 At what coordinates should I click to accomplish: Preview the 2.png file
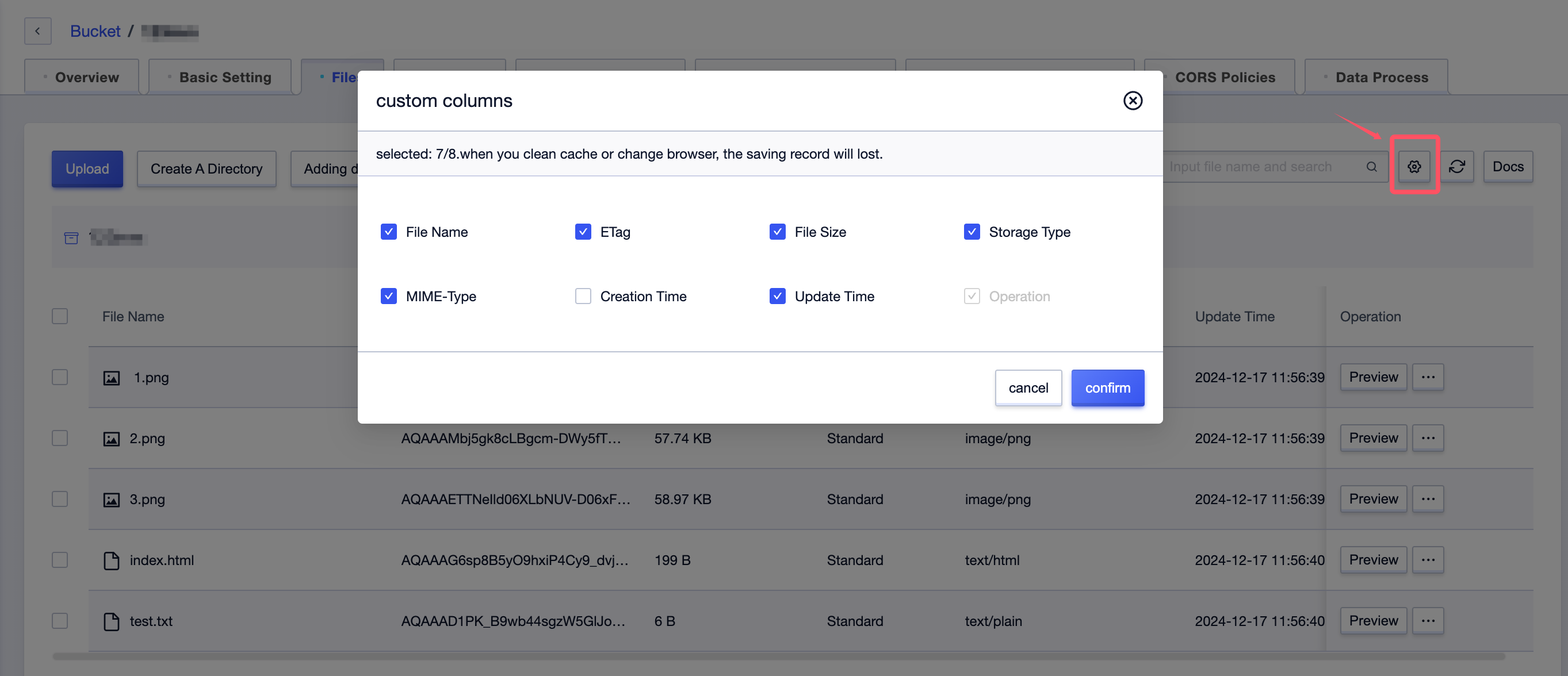coord(1373,438)
